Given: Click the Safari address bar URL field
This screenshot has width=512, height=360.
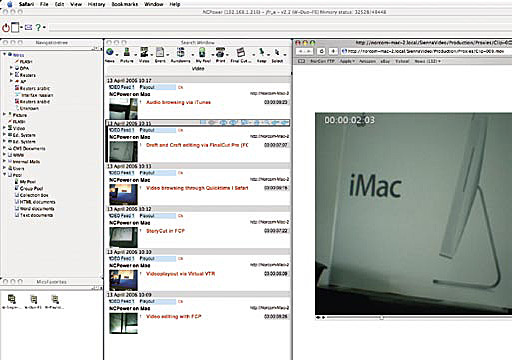Looking at the screenshot, I should (427, 51).
